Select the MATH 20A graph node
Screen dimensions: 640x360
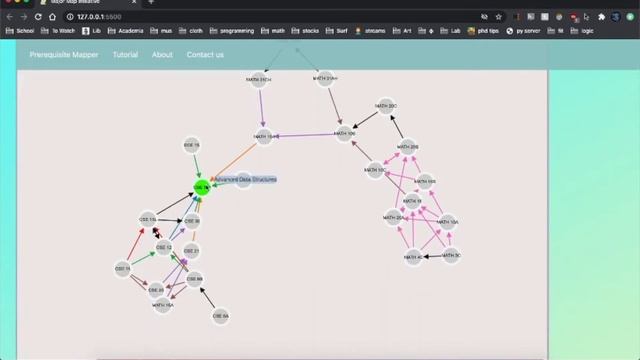click(x=393, y=218)
